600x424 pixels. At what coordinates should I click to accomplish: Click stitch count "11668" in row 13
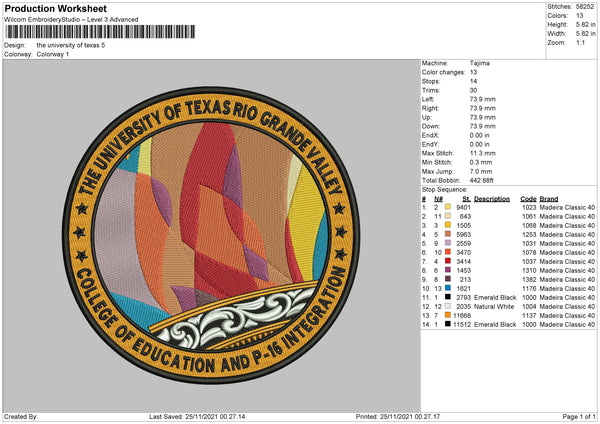tap(462, 316)
